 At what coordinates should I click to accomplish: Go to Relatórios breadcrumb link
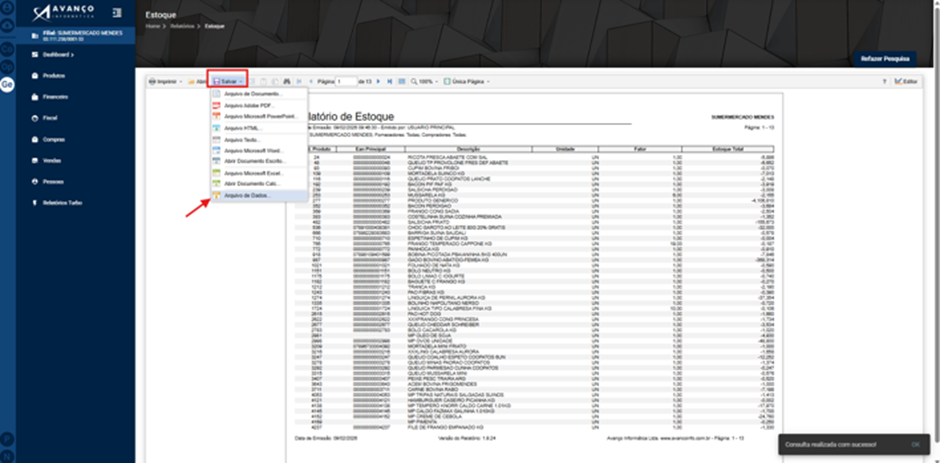(180, 26)
